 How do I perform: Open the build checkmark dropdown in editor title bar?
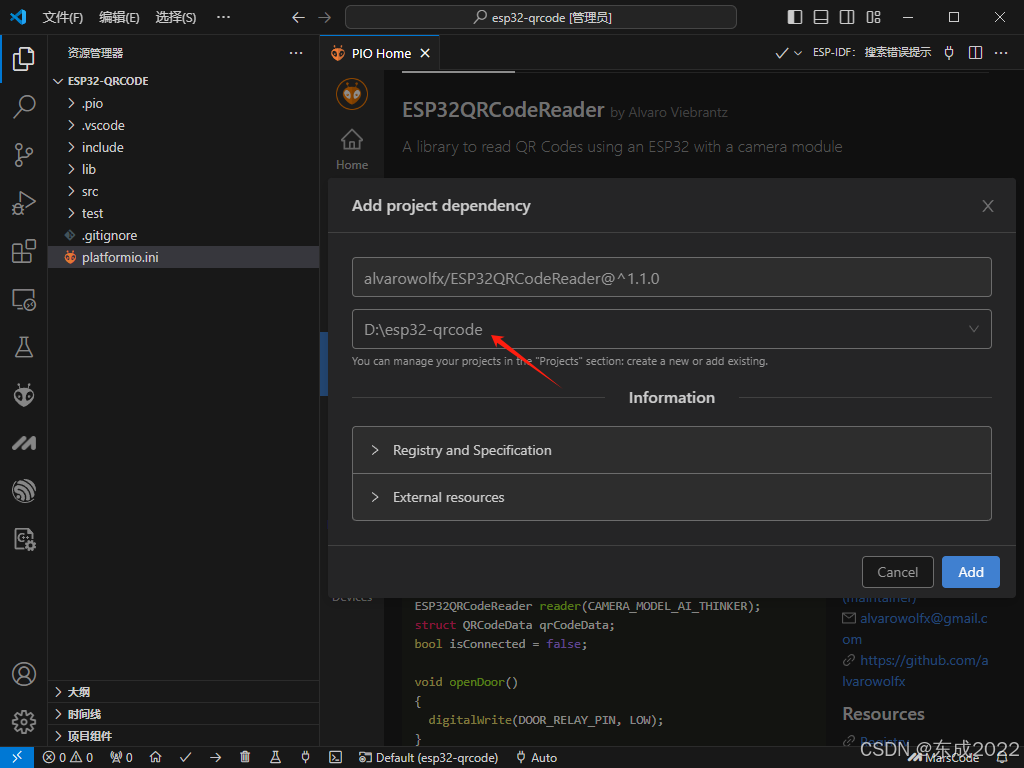pyautogui.click(x=798, y=53)
